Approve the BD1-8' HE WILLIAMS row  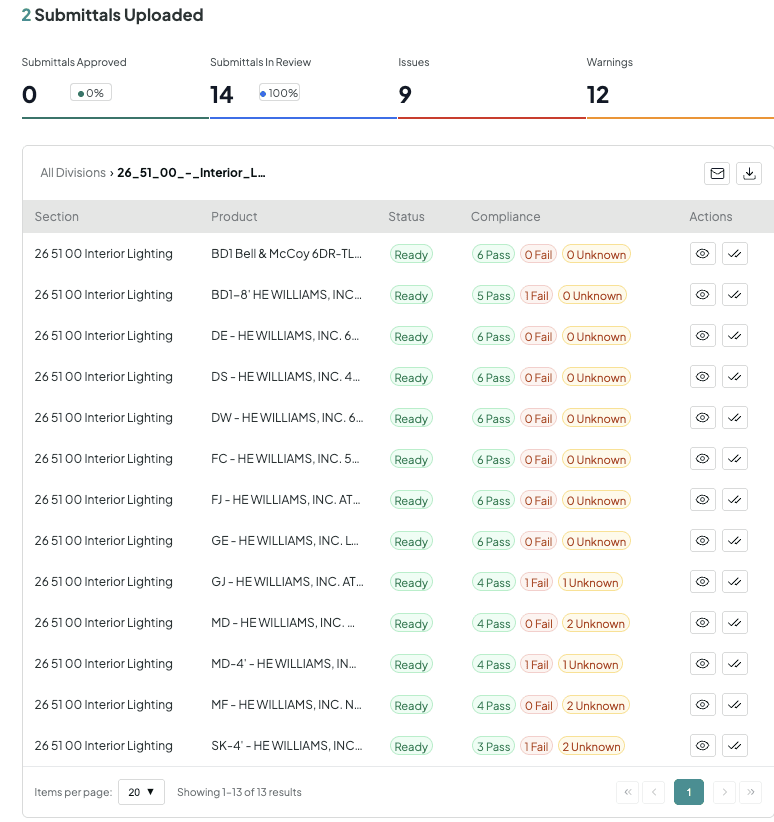click(735, 295)
